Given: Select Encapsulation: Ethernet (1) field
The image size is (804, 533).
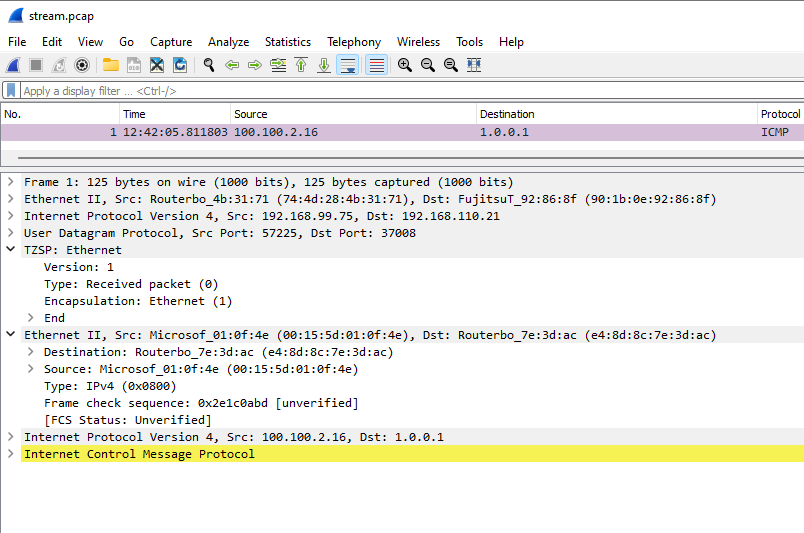Looking at the screenshot, I should 138,301.
